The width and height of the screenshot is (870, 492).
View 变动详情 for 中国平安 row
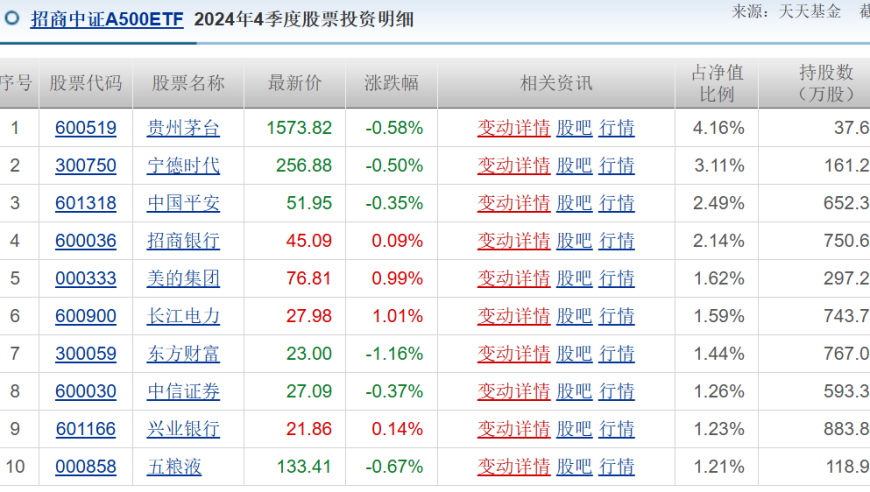[x=514, y=204]
